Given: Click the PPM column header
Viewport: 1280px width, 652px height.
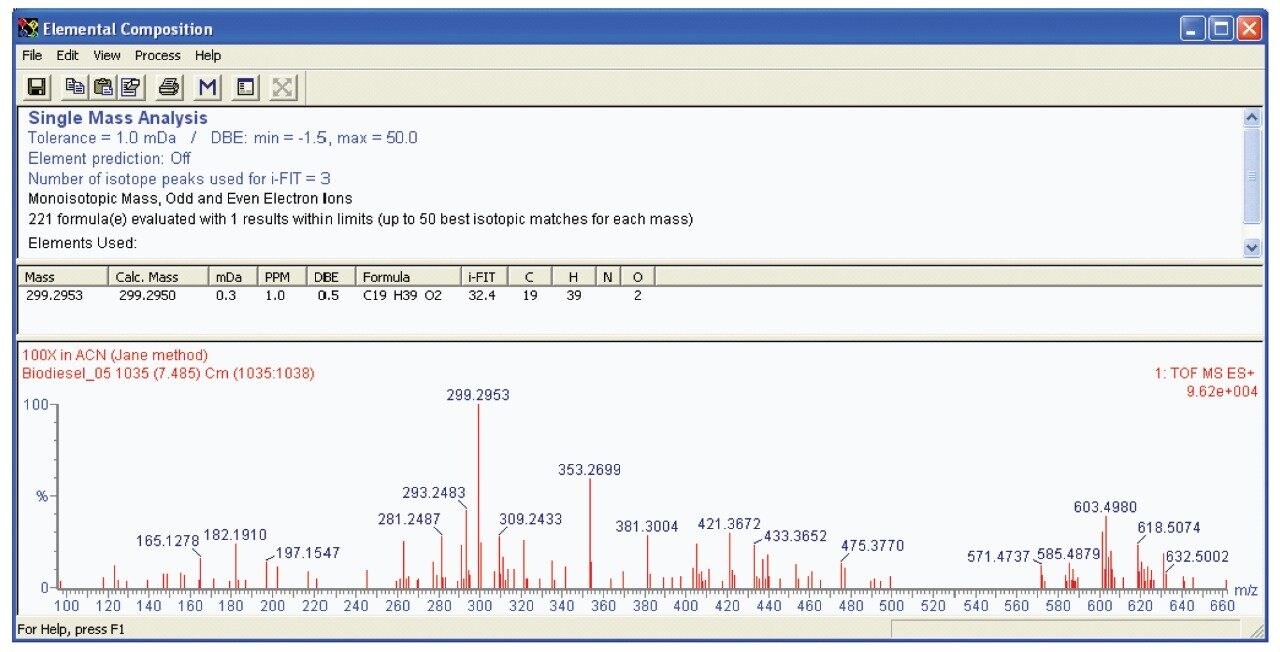Looking at the screenshot, I should point(282,277).
